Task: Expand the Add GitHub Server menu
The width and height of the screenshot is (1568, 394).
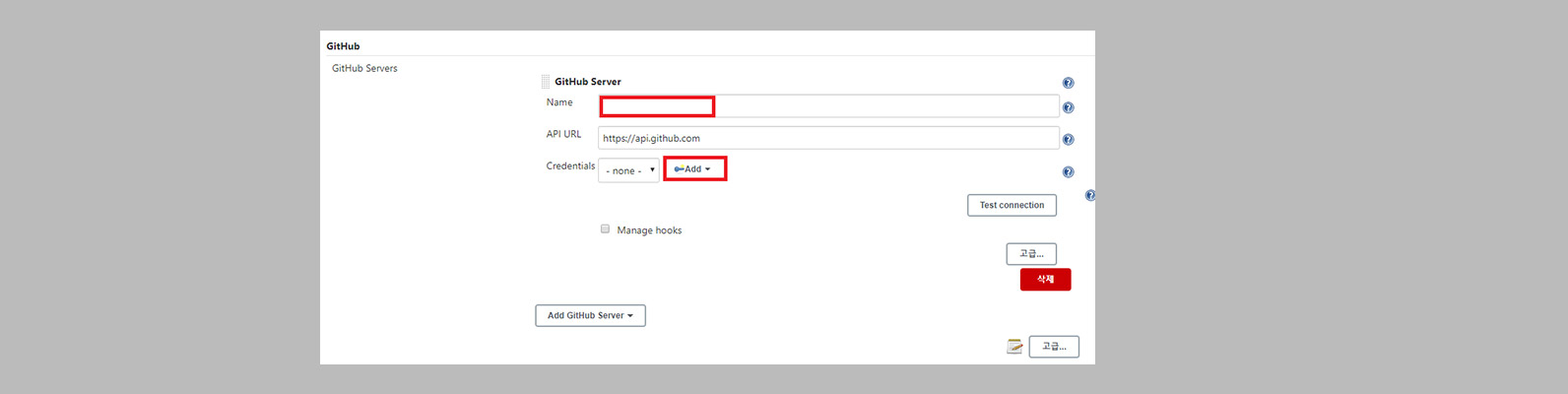Action: click(x=590, y=315)
